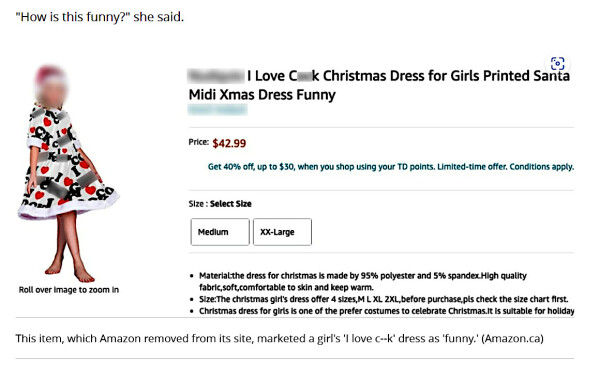Screen dimensions: 600x366
Task: Click the 'How is this funny?' quote
Action: coord(99,17)
